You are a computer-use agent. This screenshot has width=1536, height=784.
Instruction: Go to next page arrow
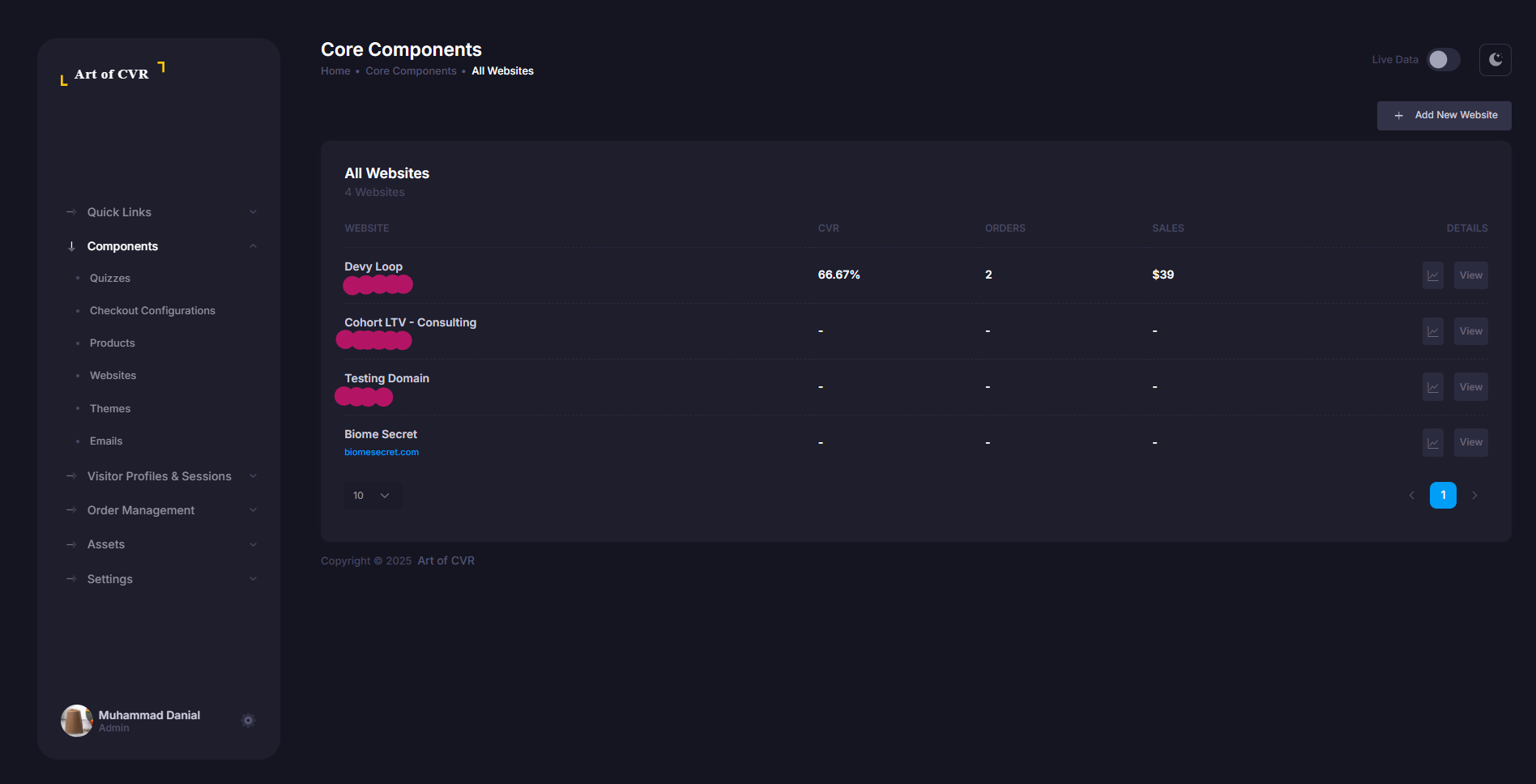1474,496
